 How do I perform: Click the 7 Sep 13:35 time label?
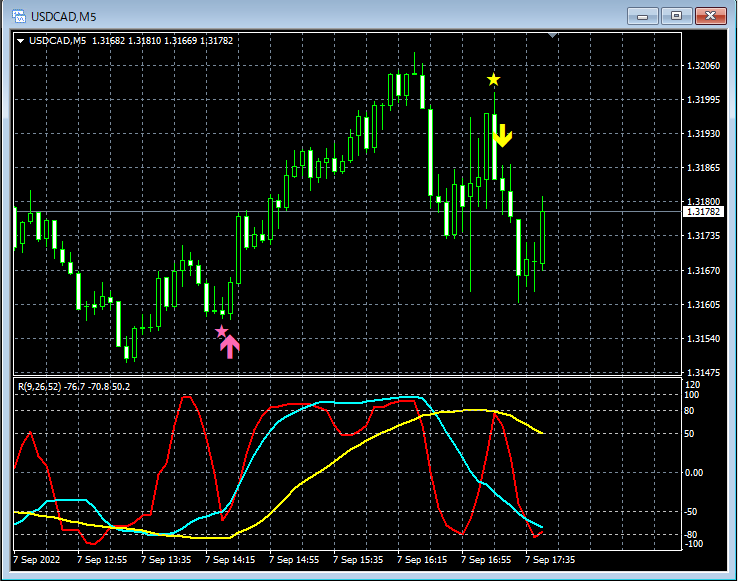166,560
